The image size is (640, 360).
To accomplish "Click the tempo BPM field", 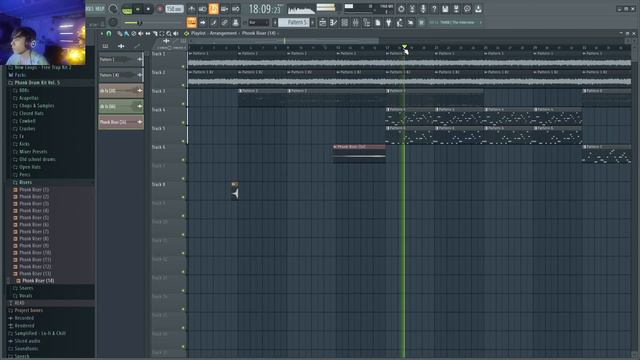I will (175, 9).
